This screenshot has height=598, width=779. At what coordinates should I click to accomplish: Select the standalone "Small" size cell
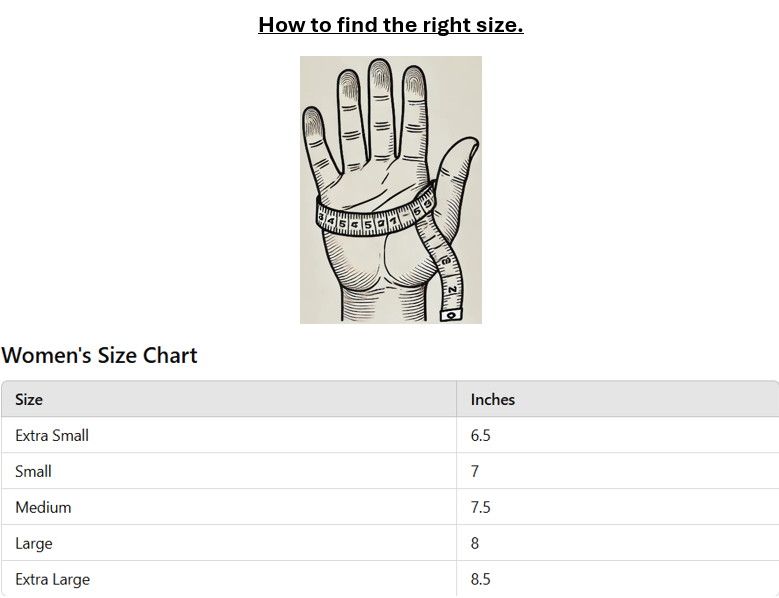click(33, 471)
